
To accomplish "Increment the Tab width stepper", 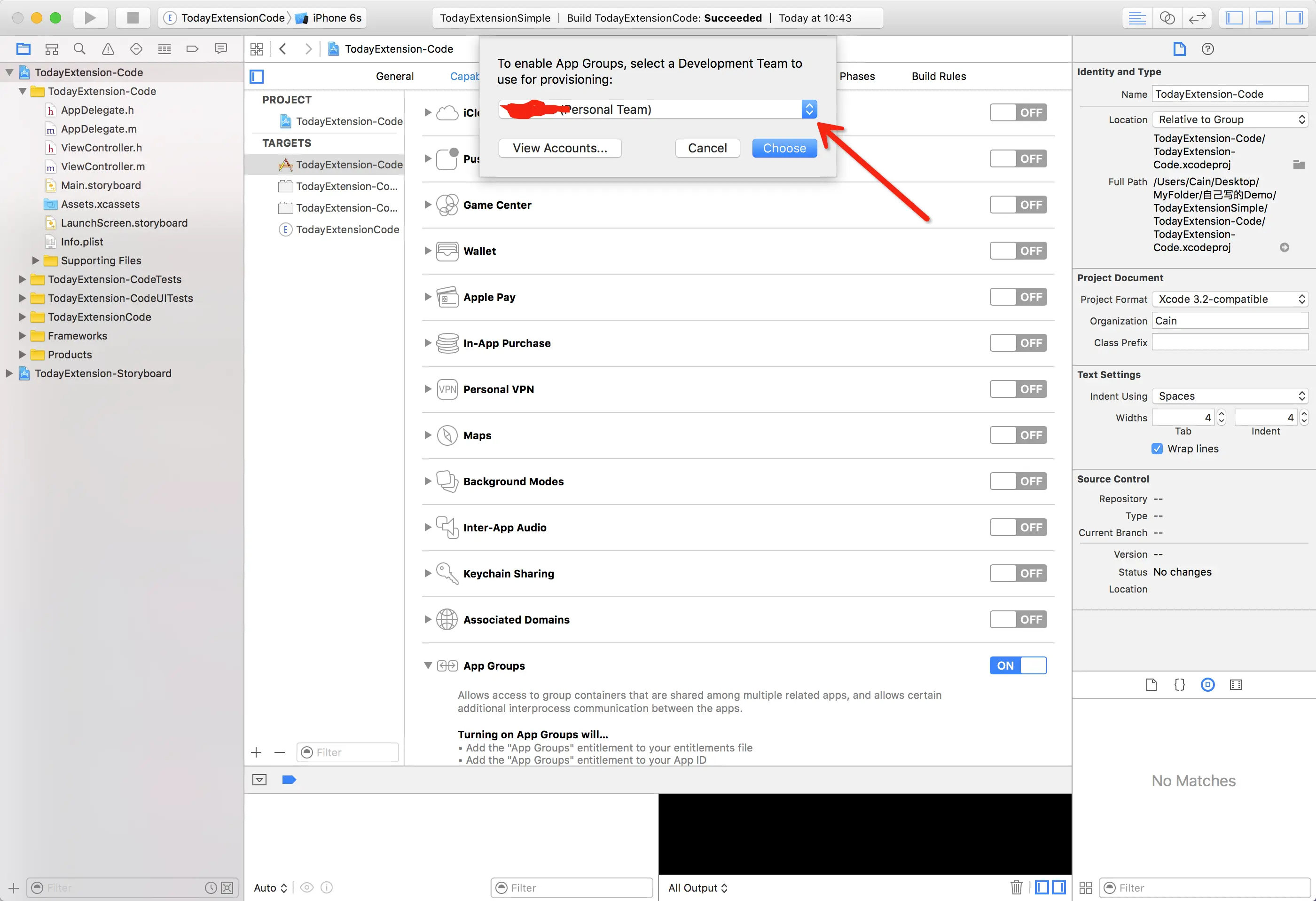I will 1222,414.
